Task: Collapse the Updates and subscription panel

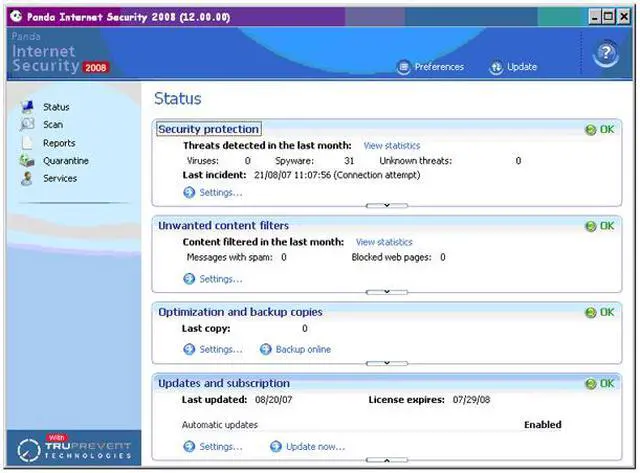Action: 385,460
